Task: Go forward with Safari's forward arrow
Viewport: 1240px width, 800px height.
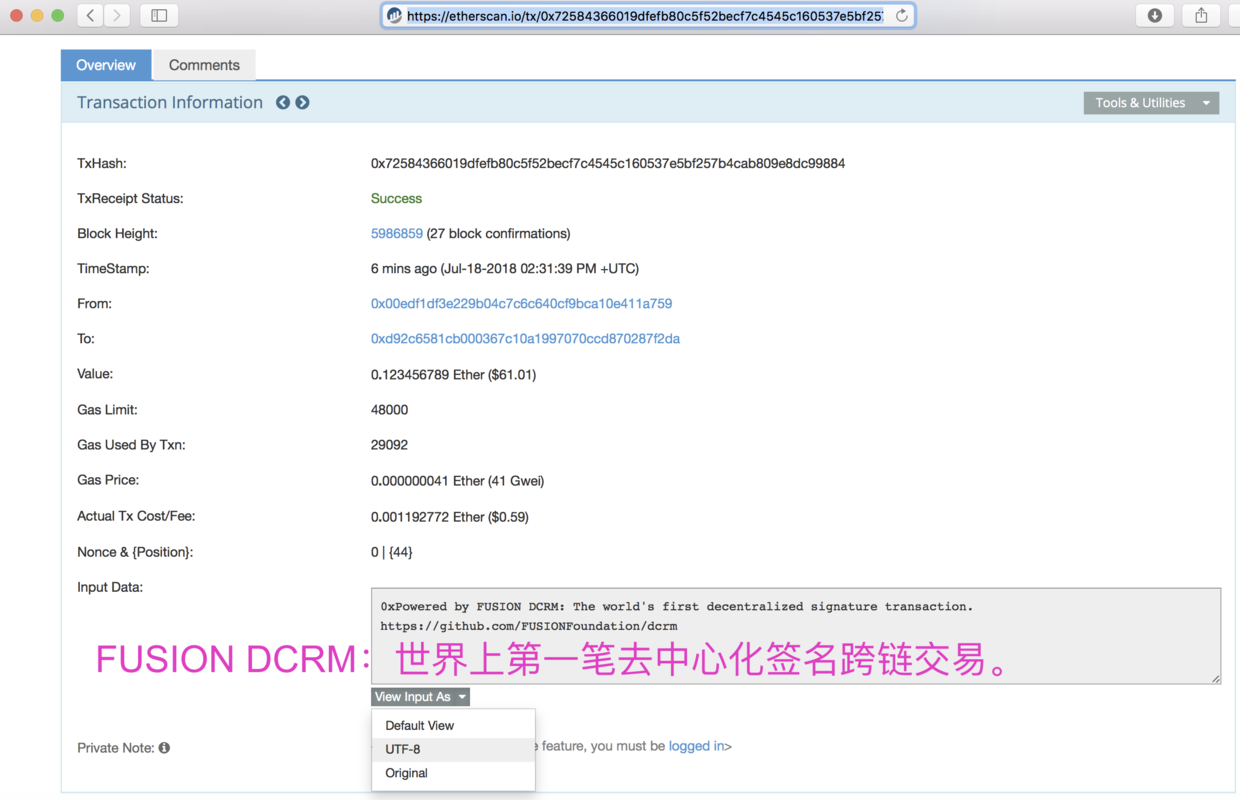Action: [117, 15]
